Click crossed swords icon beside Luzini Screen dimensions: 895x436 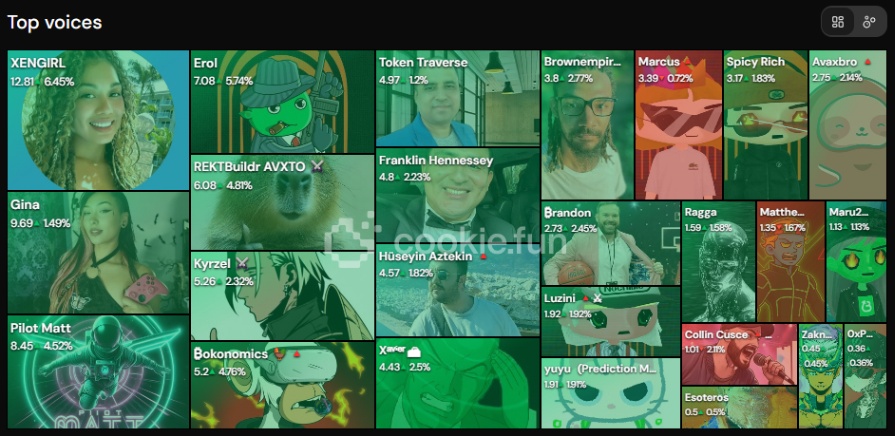597,298
